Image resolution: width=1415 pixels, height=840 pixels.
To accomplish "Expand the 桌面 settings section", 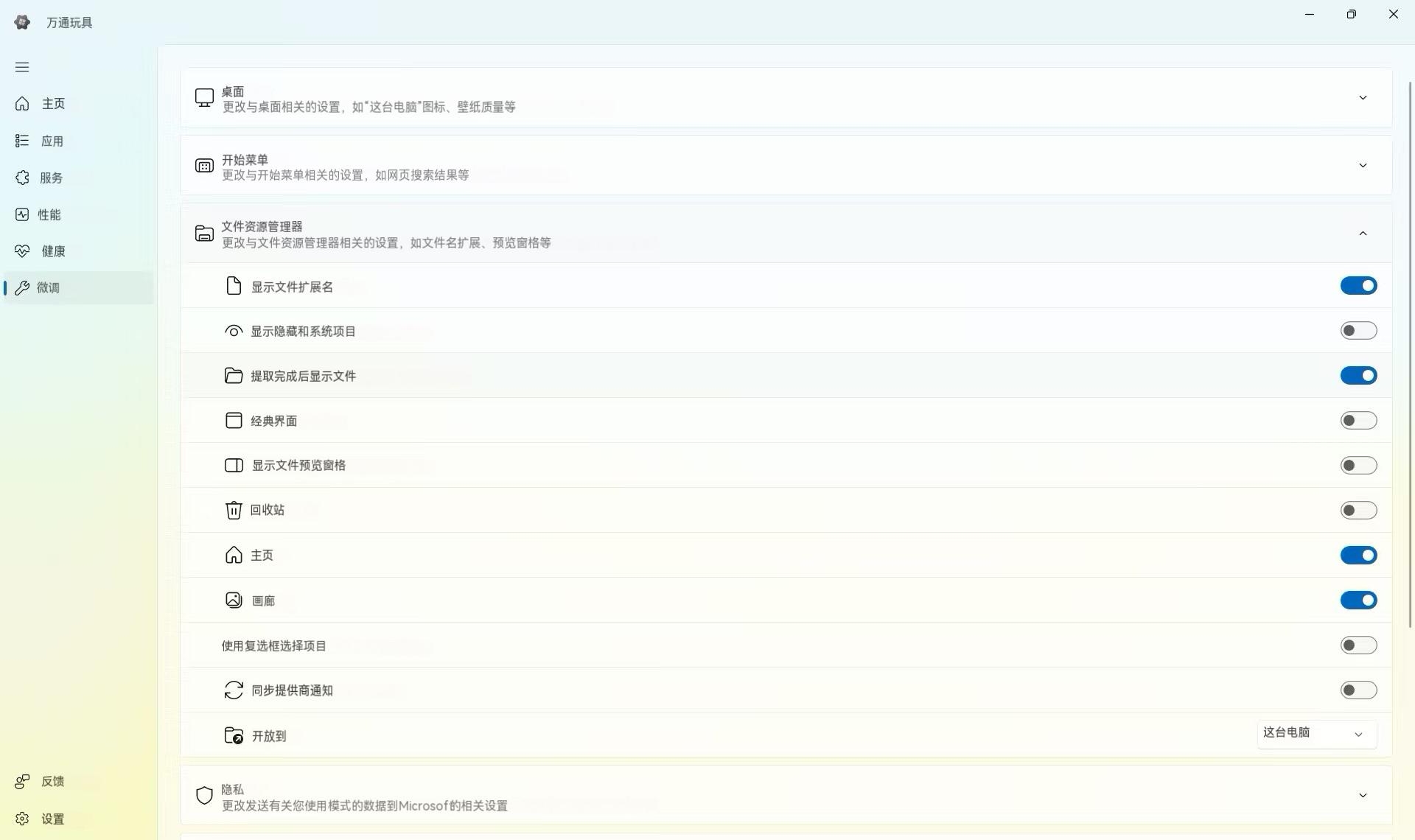I will pyautogui.click(x=1363, y=98).
